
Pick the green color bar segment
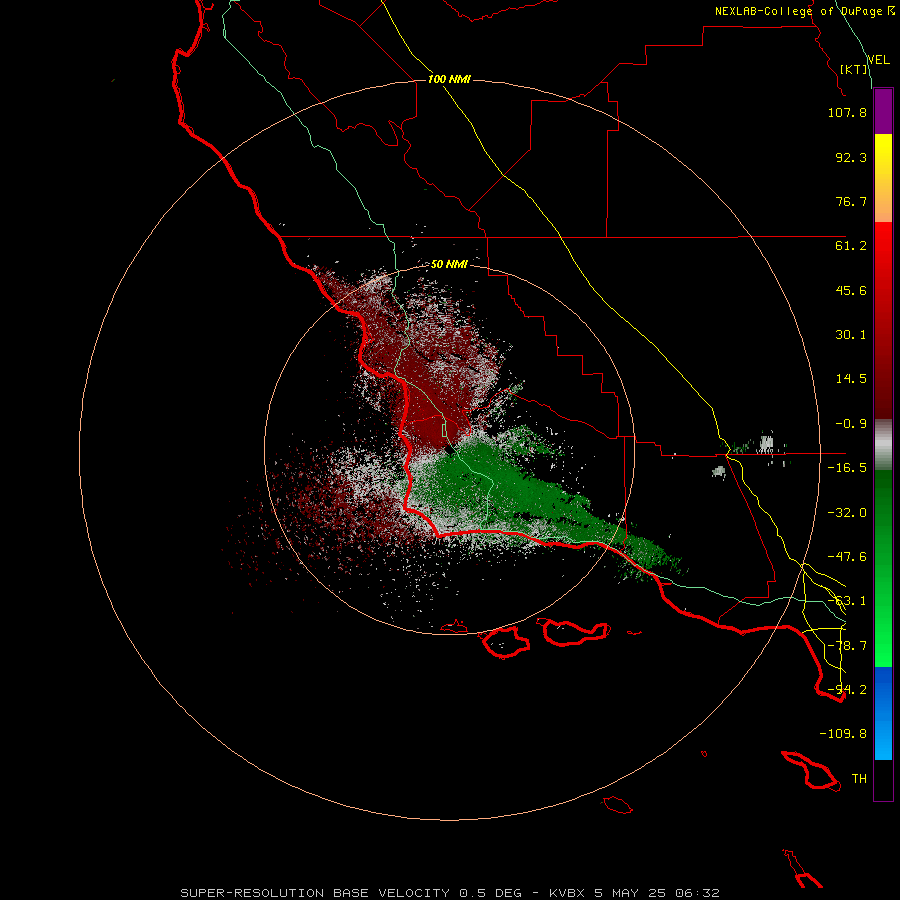pos(883,568)
